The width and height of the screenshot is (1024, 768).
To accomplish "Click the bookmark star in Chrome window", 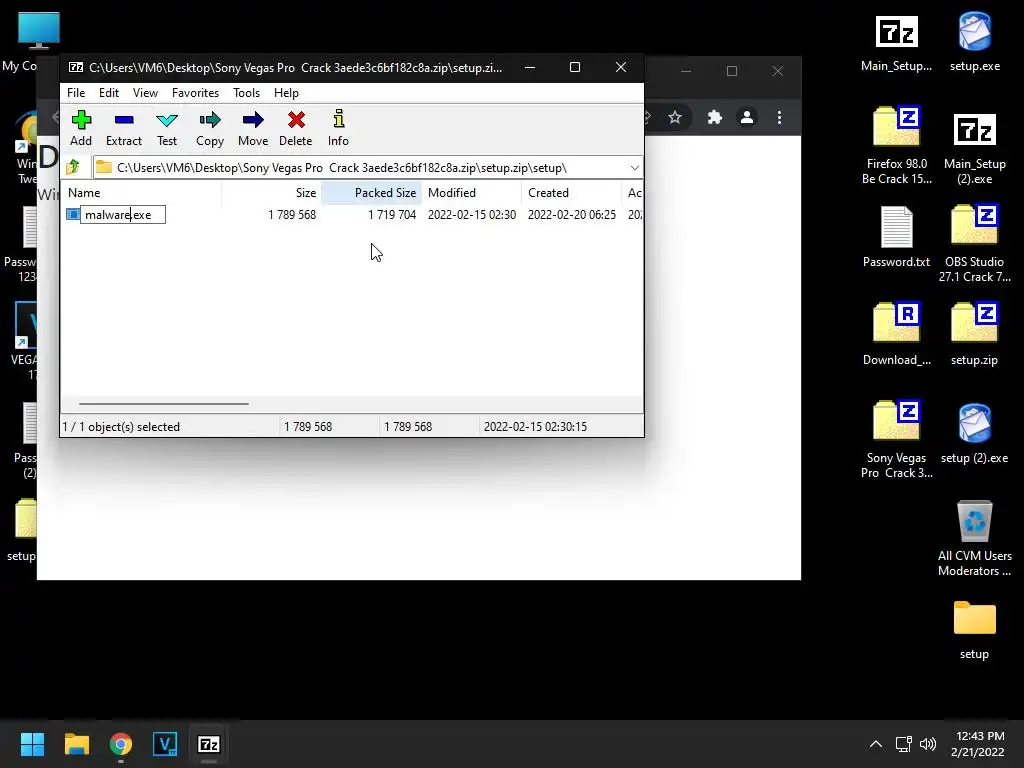I will [675, 118].
